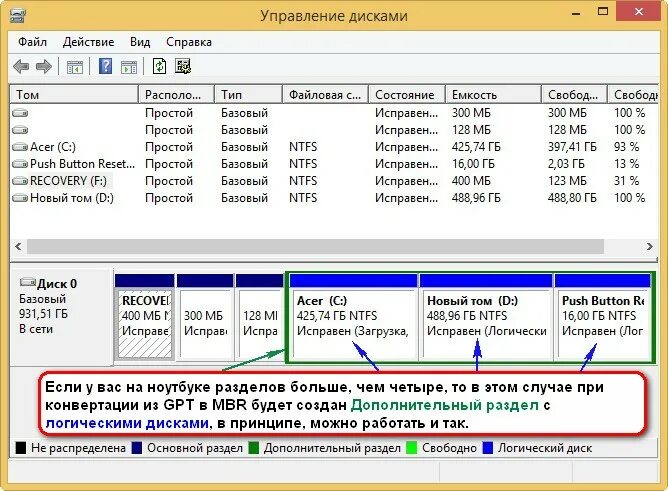The width and height of the screenshot is (668, 491).
Task: Sort by the Емкость column header
Action: tap(493, 95)
